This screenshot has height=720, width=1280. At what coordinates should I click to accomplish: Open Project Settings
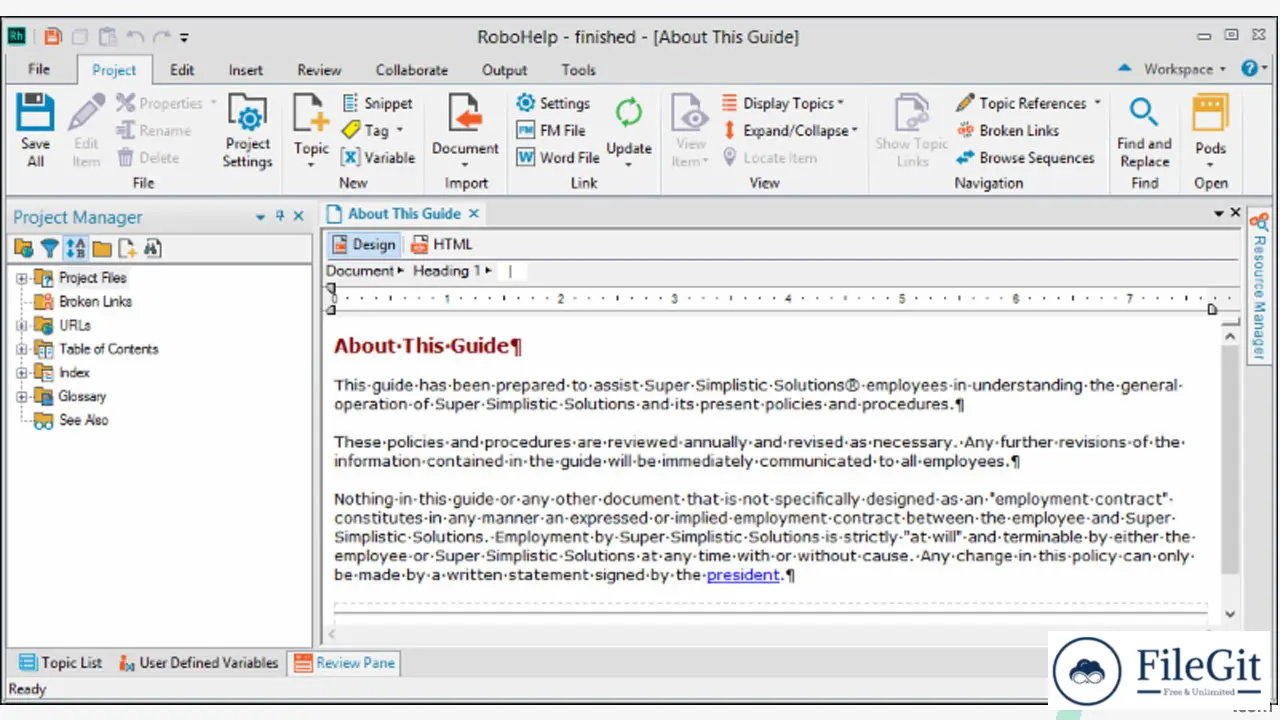point(248,132)
